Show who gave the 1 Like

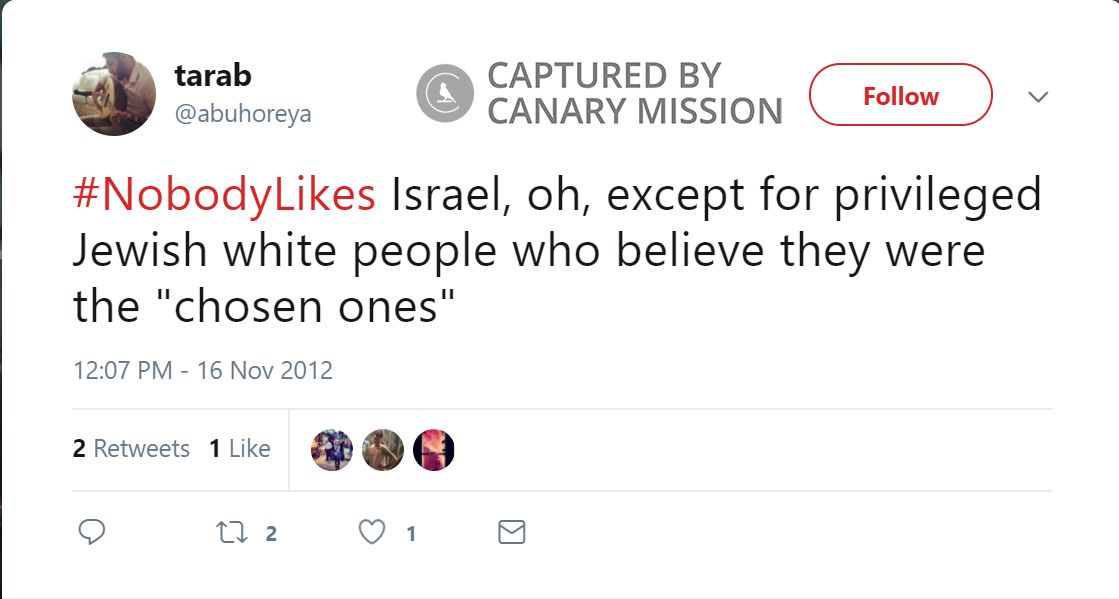tap(240, 449)
